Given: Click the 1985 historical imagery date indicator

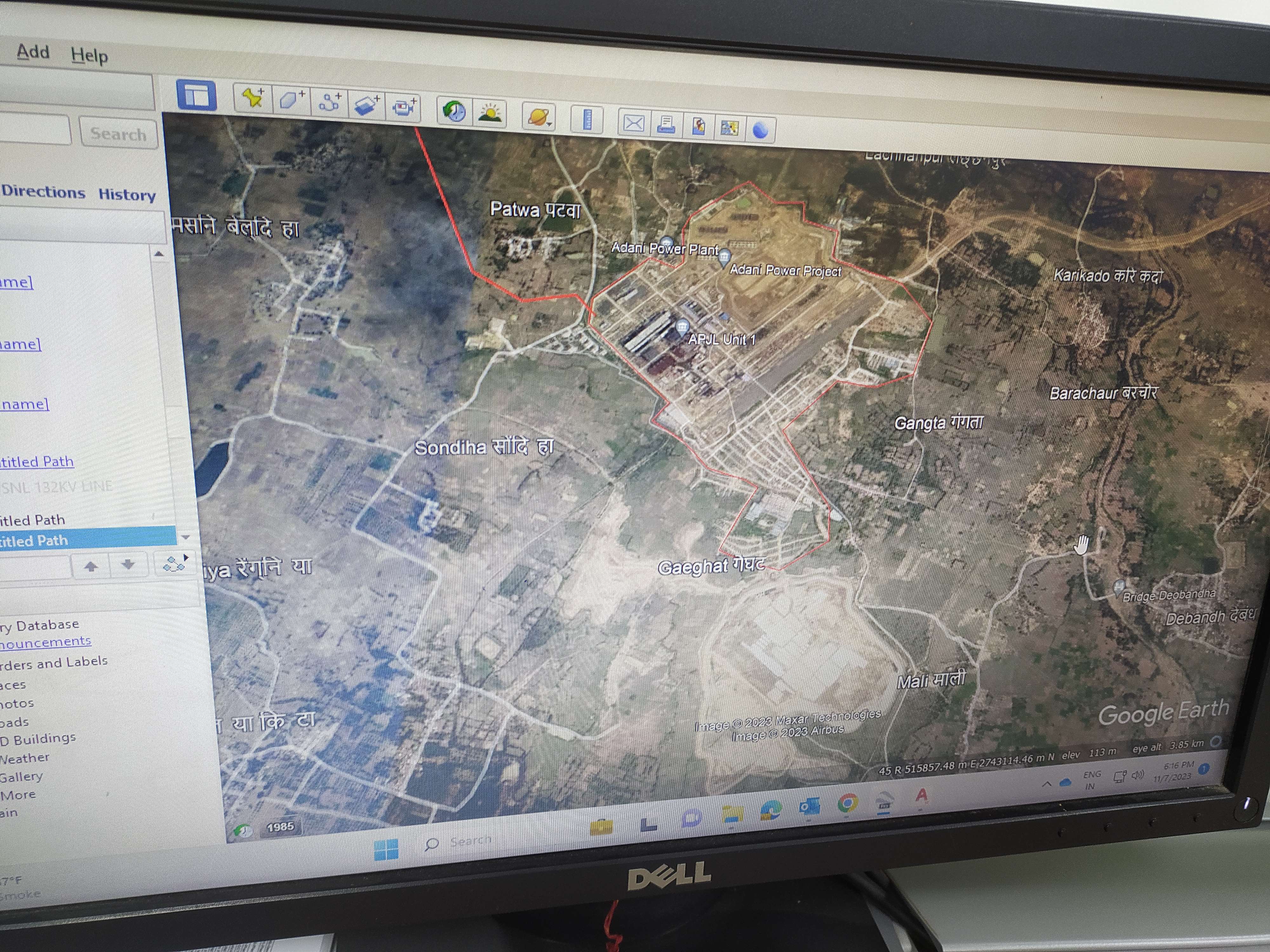Looking at the screenshot, I should point(280,826).
